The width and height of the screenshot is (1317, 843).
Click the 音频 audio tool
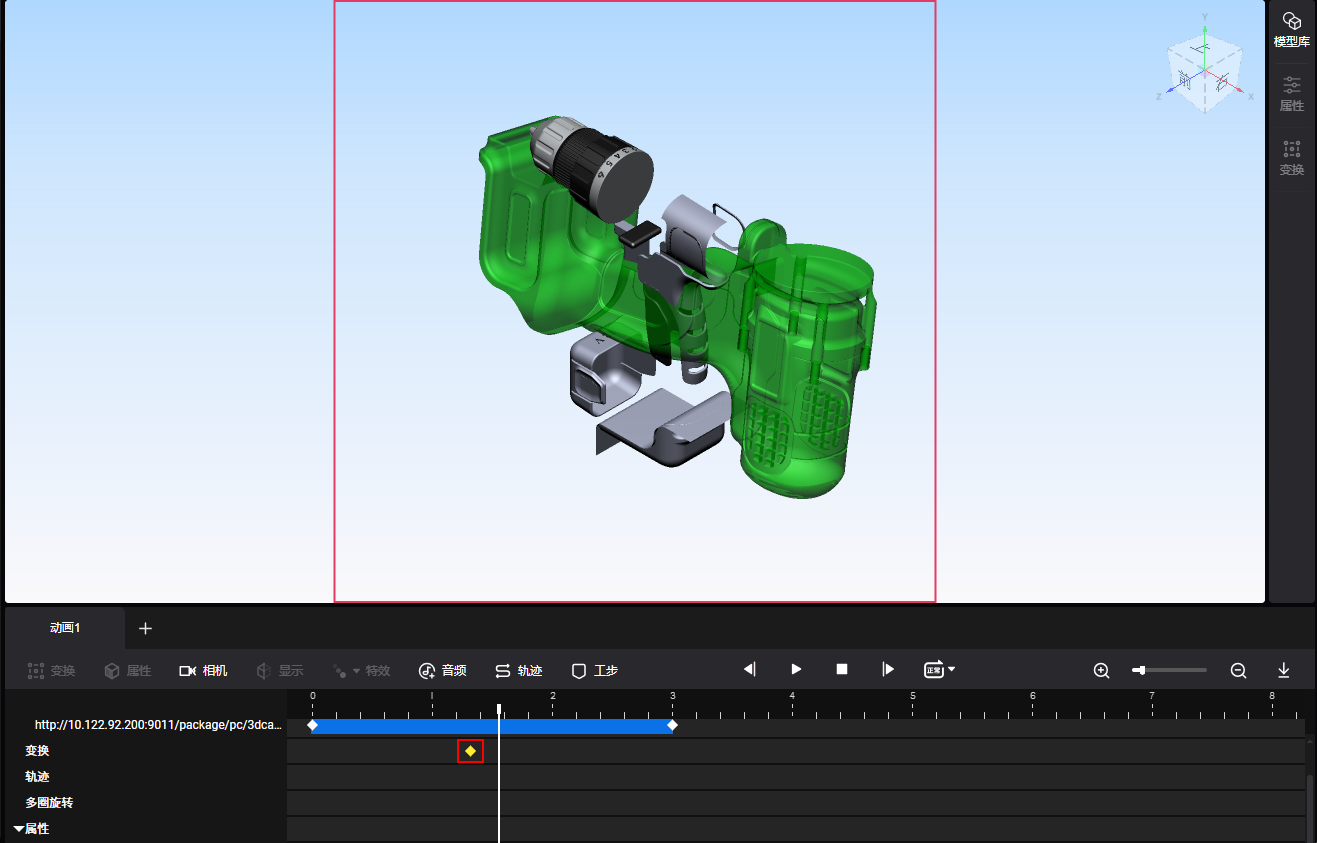[x=442, y=670]
